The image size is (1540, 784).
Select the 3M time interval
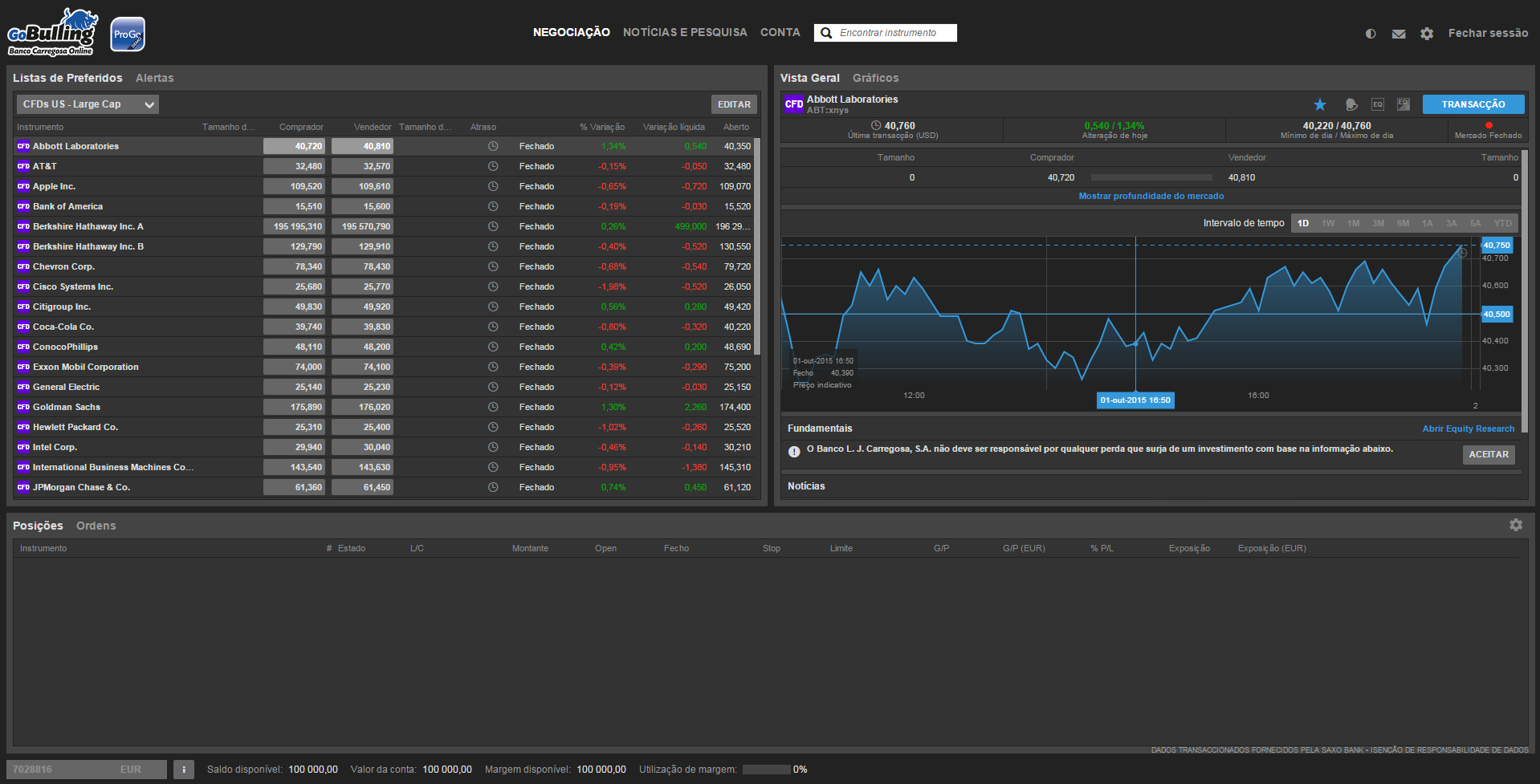pyautogui.click(x=1379, y=223)
